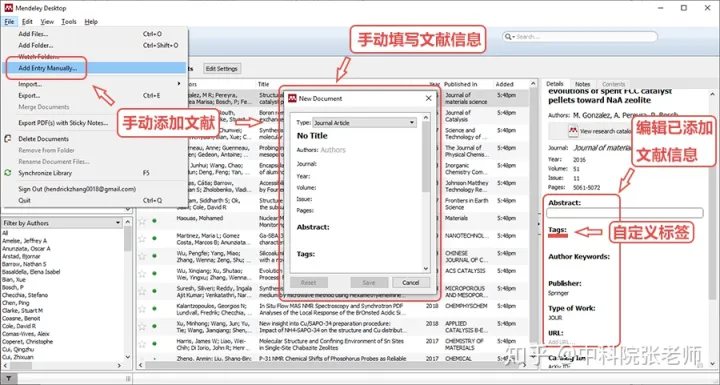Screen dimensions: 720x385
Task: Toggle favorite star on Kalantzopoulos, Georgios row
Action: pyautogui.click(x=142, y=308)
